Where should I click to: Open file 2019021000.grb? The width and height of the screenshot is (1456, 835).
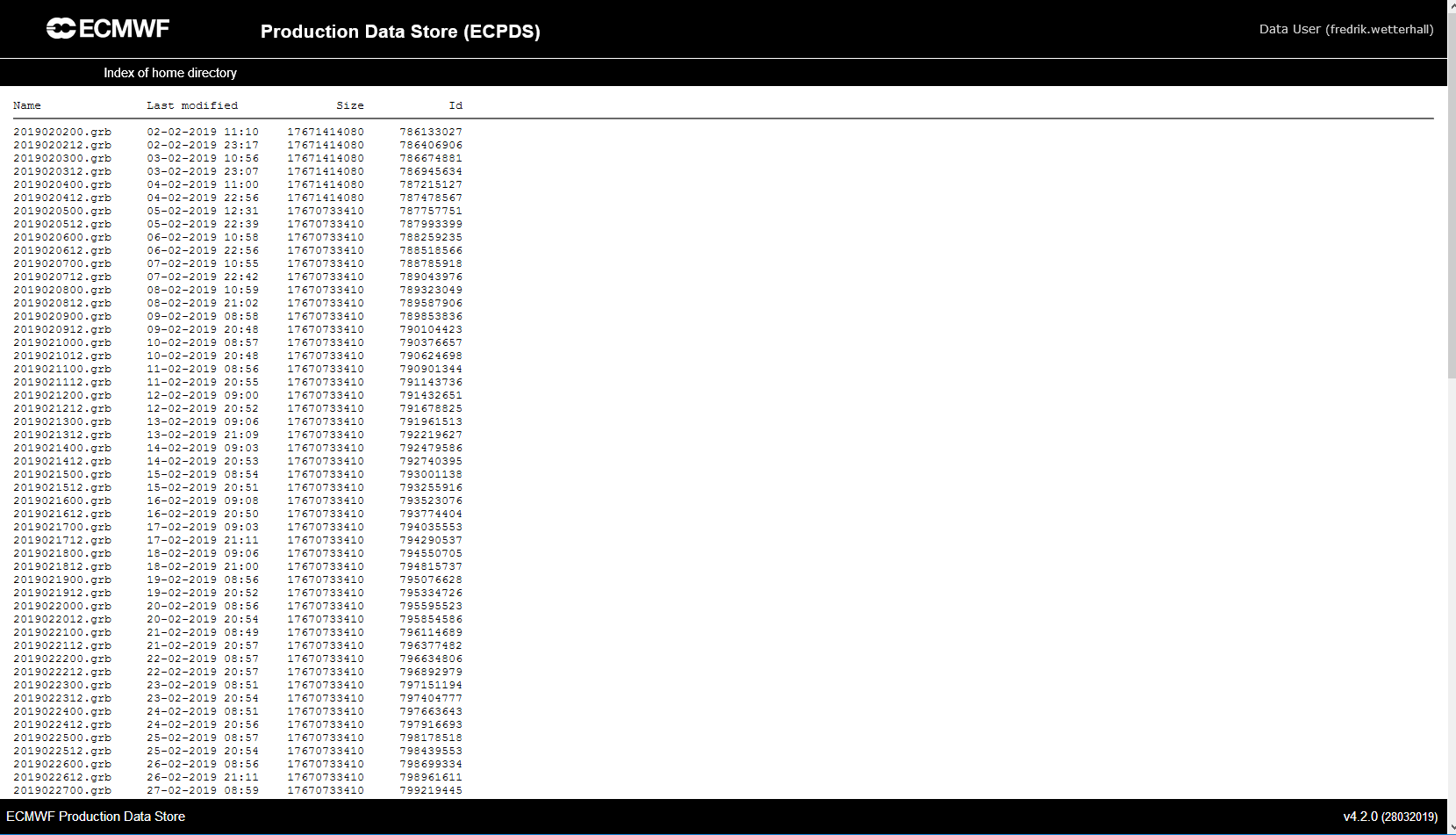62,342
